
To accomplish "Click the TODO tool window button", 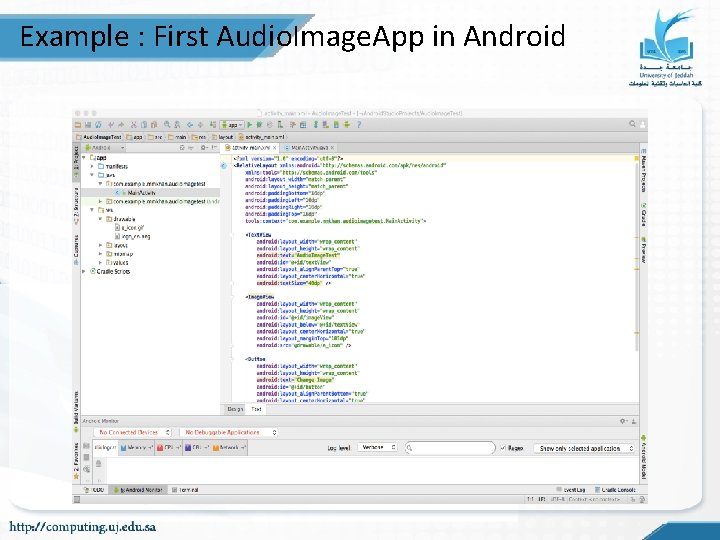I will [x=94, y=490].
